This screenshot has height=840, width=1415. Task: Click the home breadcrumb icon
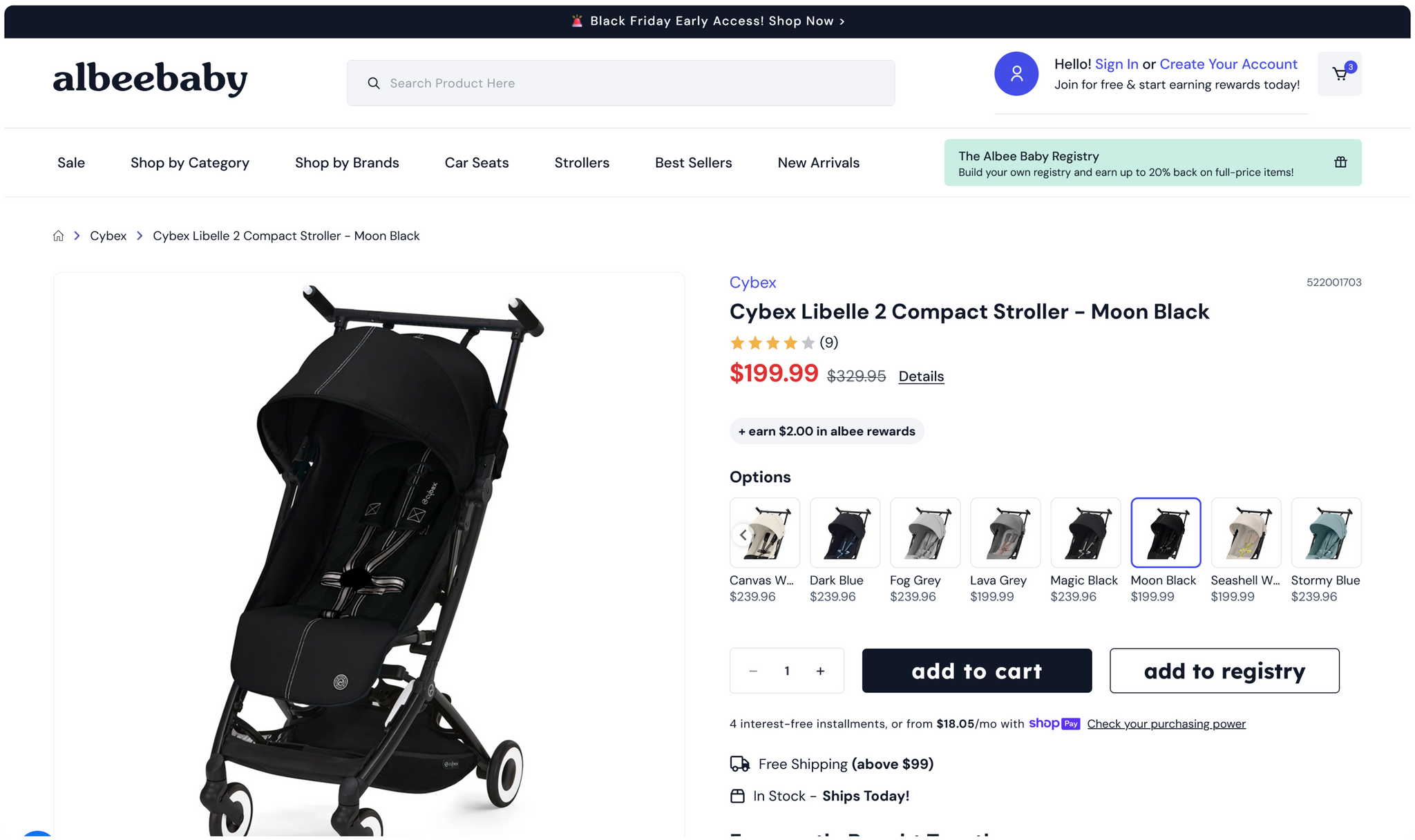click(x=58, y=236)
